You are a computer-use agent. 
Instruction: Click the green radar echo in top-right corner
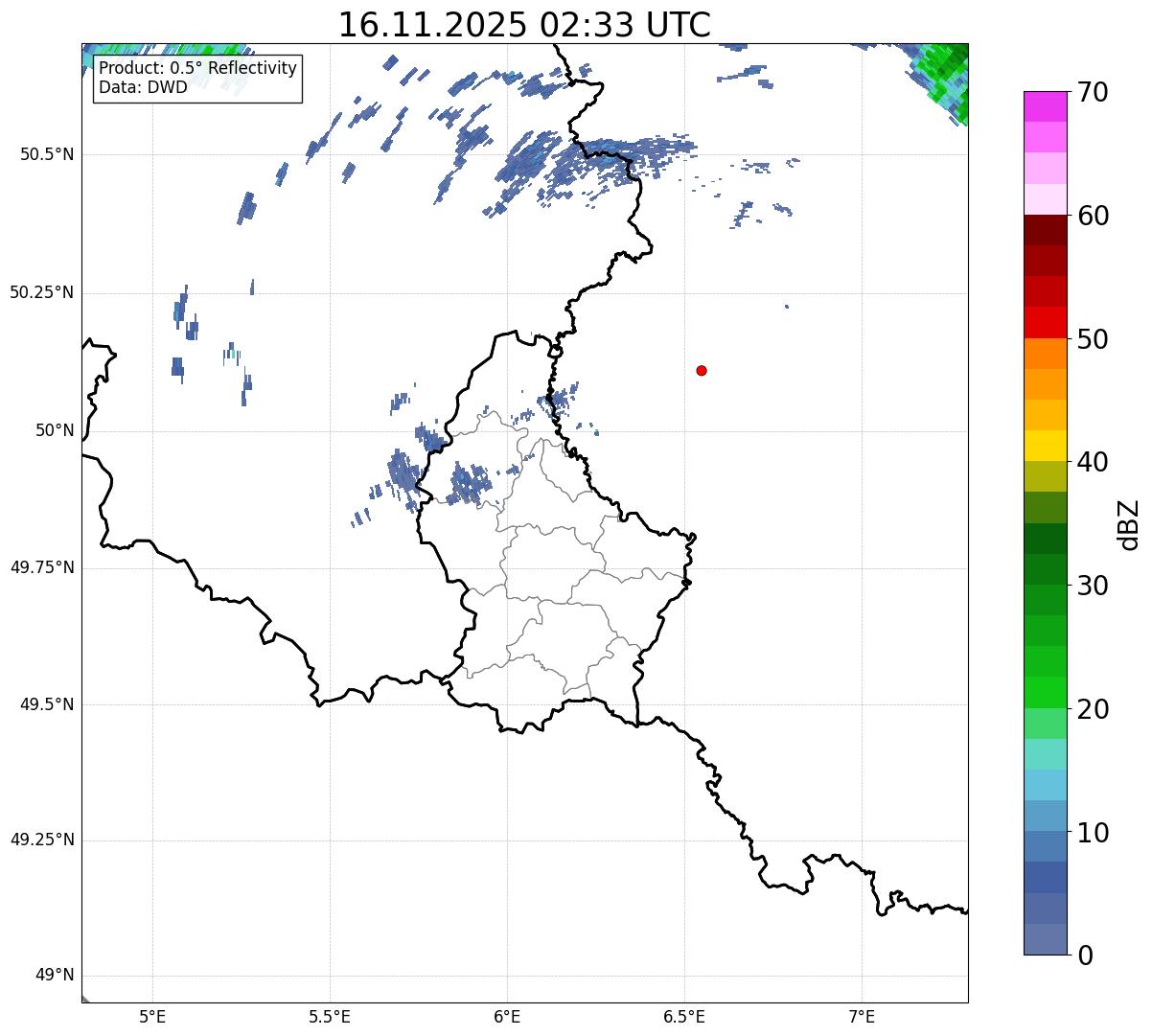(x=945, y=77)
